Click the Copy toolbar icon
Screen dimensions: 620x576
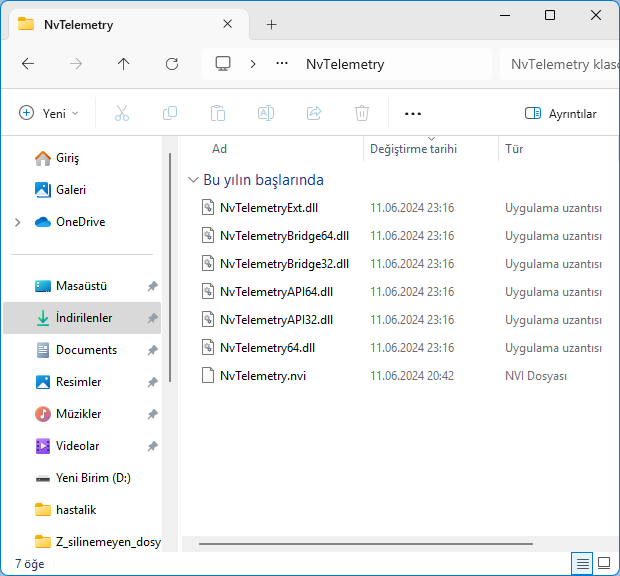(x=170, y=113)
